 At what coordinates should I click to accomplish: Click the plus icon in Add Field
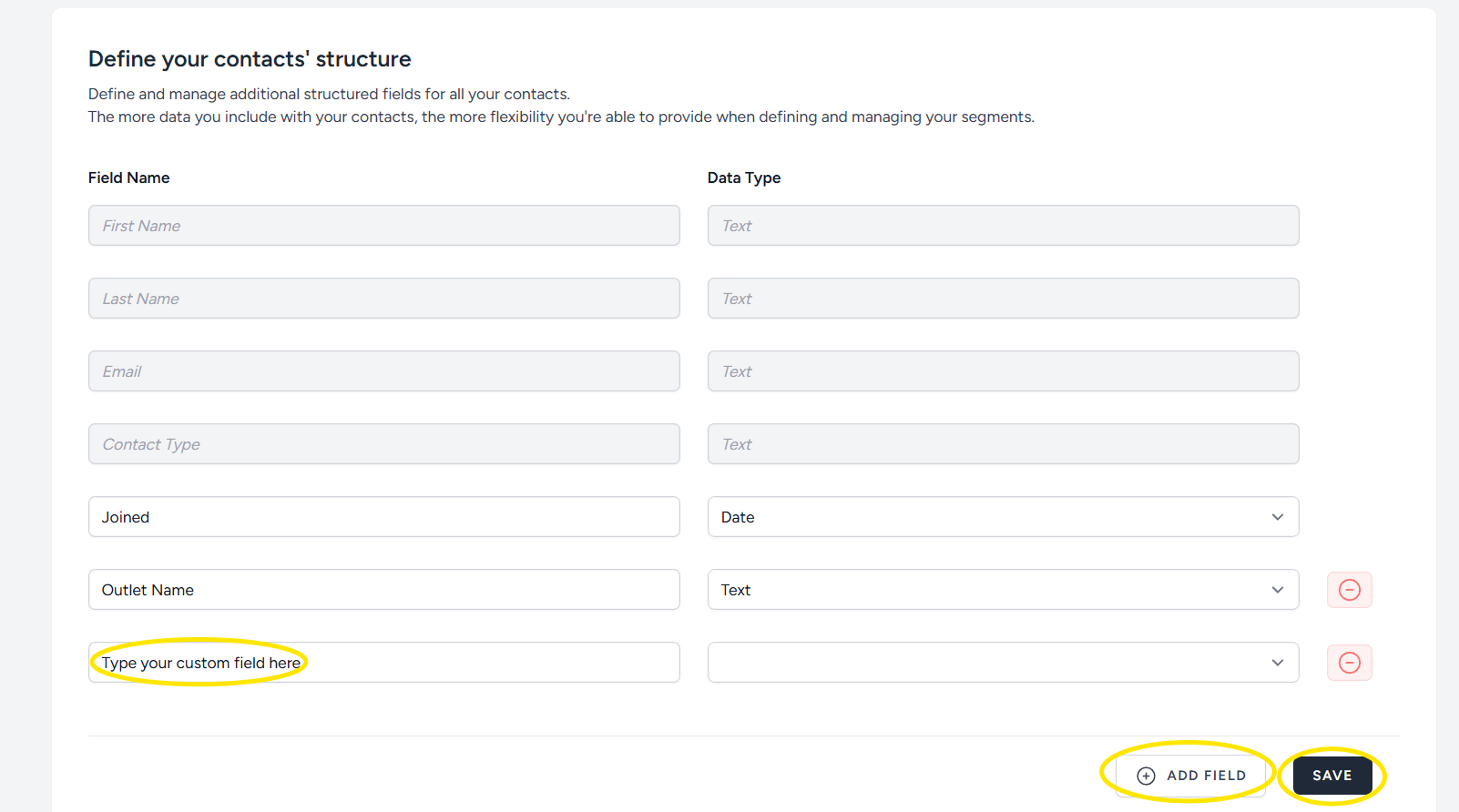(x=1147, y=776)
